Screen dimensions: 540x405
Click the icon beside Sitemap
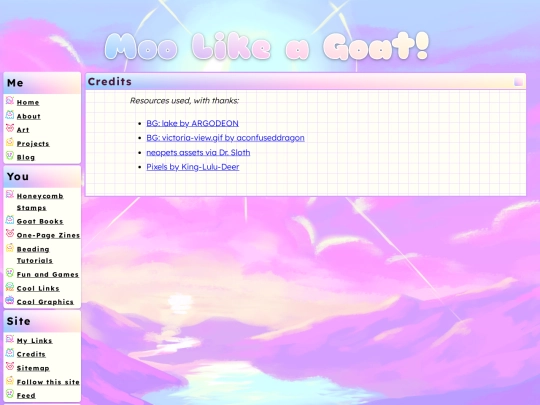[10, 366]
